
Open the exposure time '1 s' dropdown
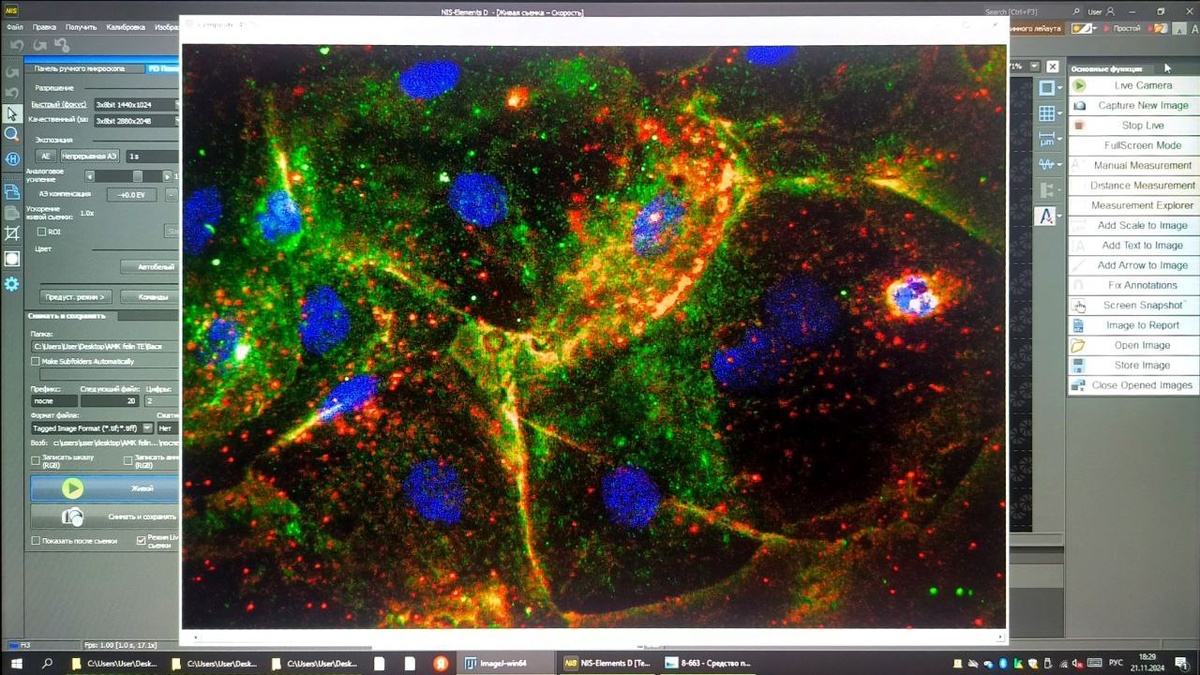tap(152, 156)
